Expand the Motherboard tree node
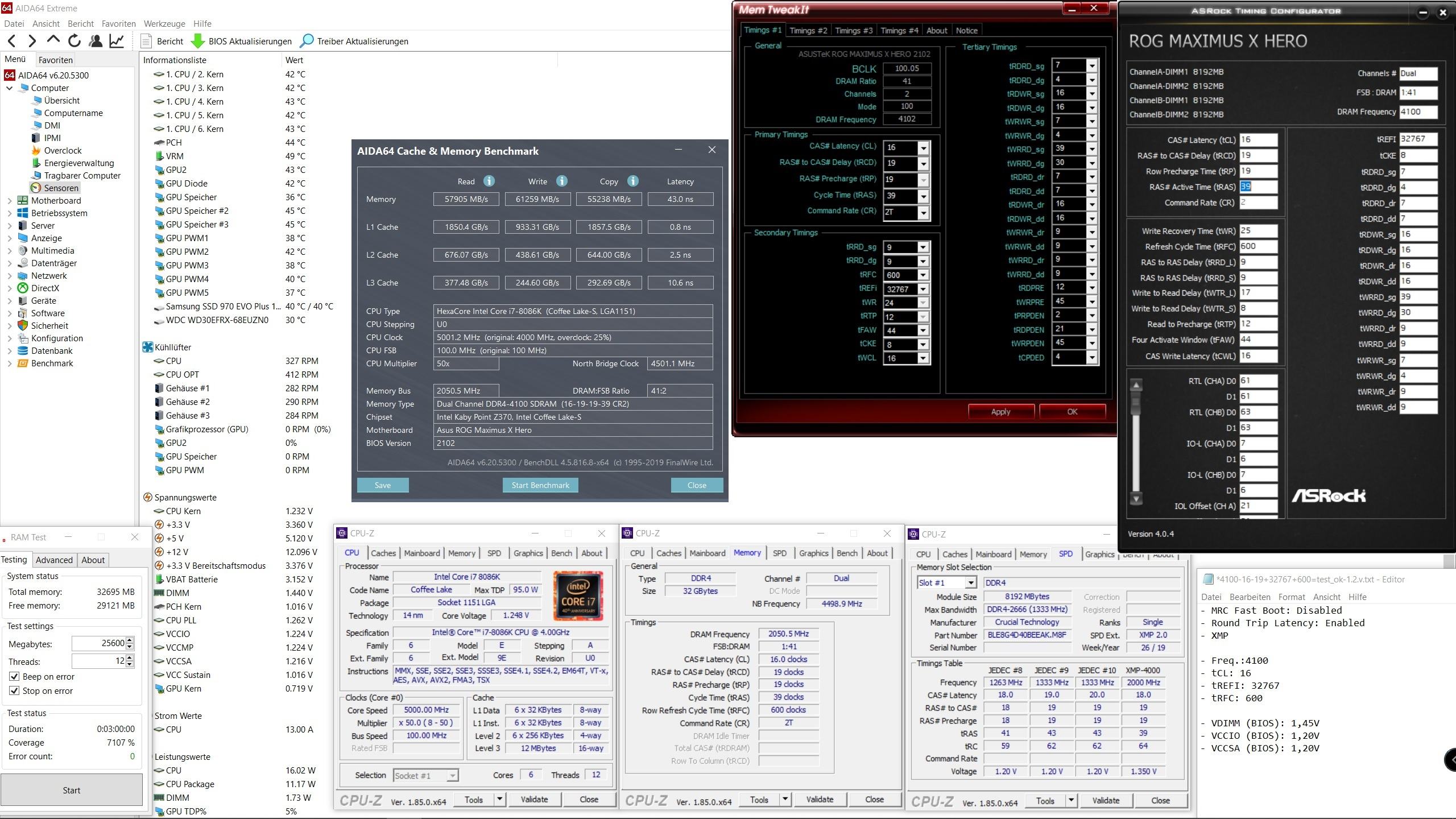Viewport: 1456px width, 819px height. 9,201
